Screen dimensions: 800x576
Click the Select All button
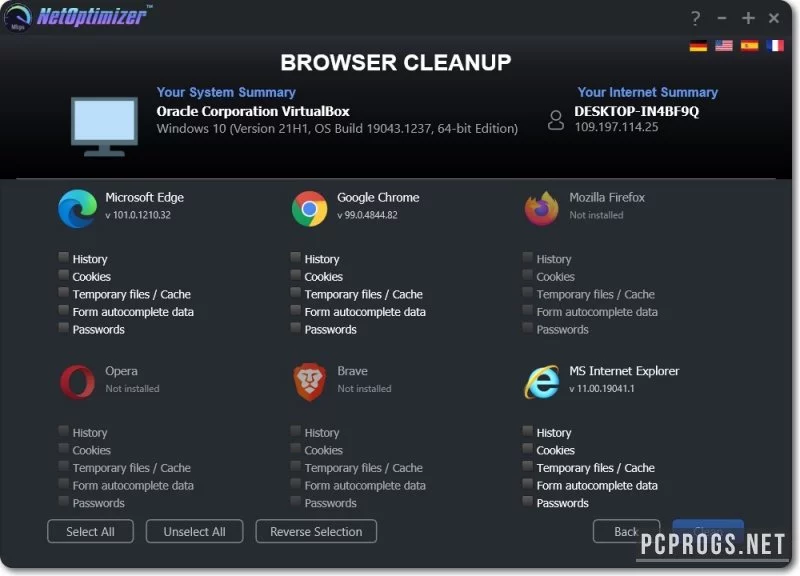pyautogui.click(x=90, y=532)
